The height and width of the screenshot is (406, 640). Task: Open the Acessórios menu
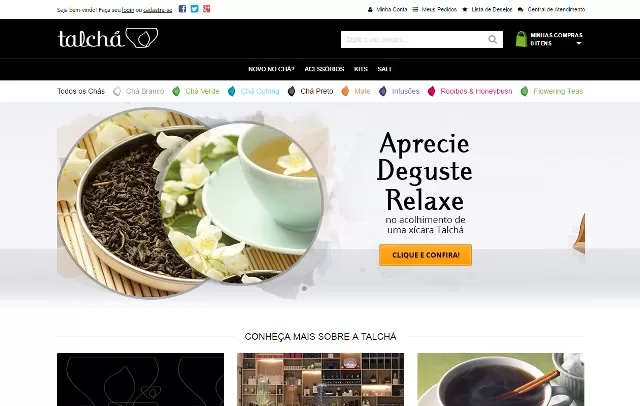324,69
